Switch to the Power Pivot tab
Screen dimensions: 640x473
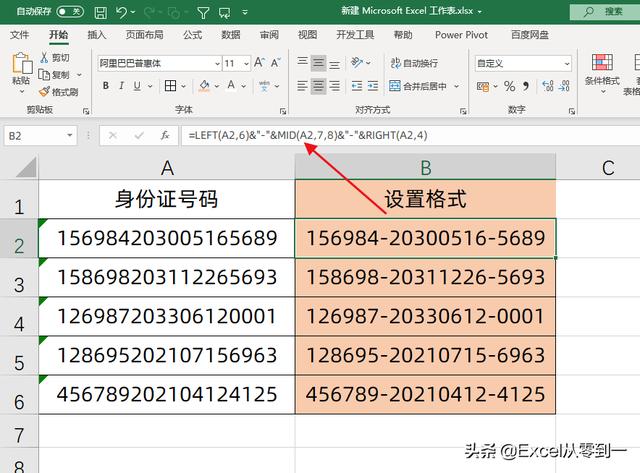tap(461, 35)
